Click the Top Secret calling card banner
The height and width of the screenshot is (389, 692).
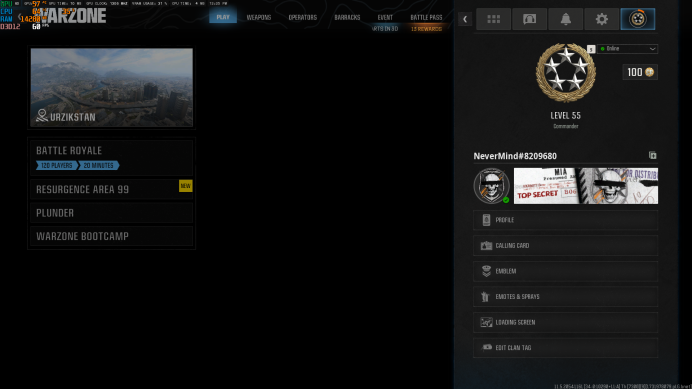586,186
